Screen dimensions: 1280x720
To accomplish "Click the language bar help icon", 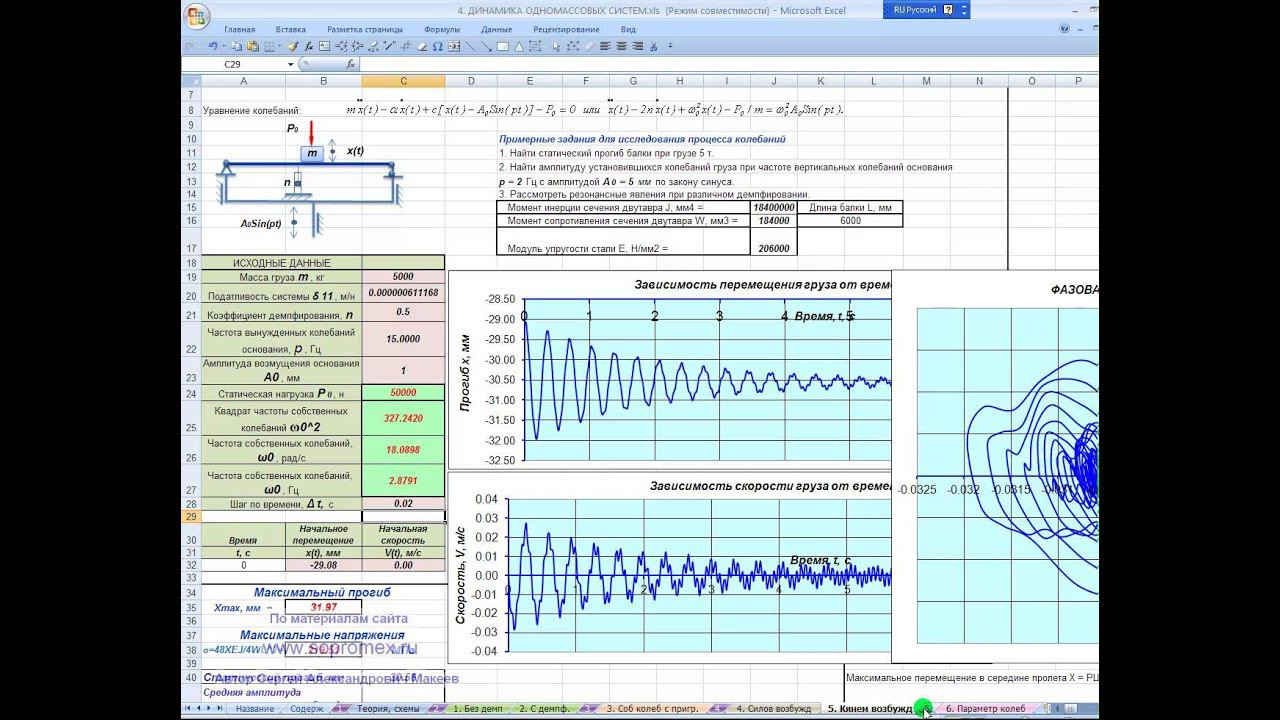I will point(947,9).
